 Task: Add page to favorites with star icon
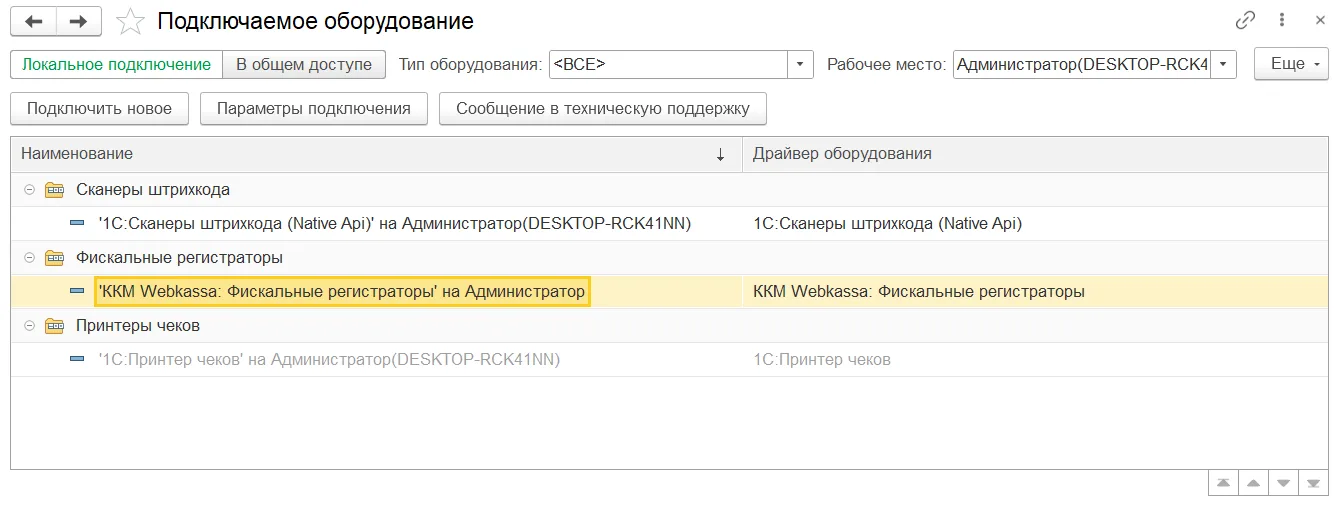click(130, 21)
